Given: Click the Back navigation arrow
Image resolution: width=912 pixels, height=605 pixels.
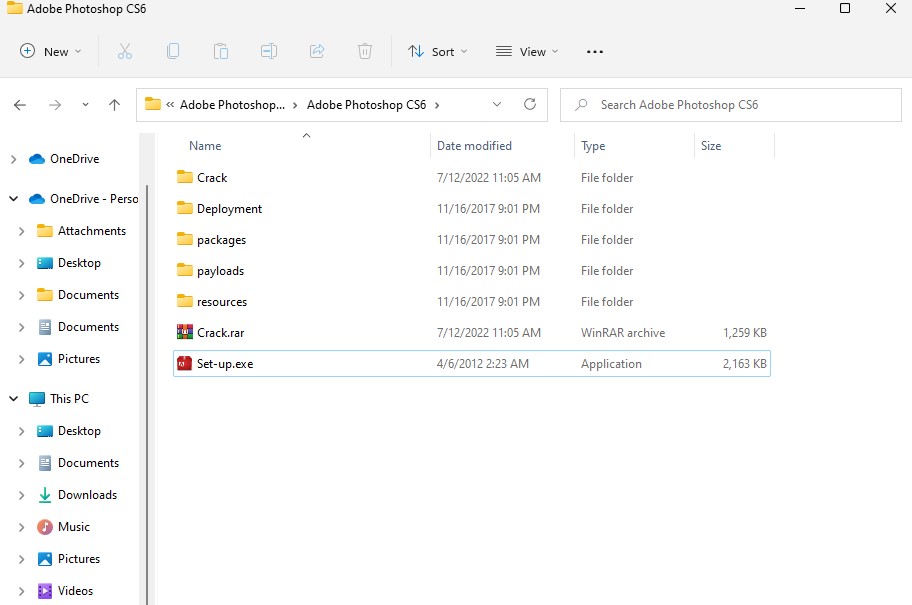Looking at the screenshot, I should tap(20, 105).
